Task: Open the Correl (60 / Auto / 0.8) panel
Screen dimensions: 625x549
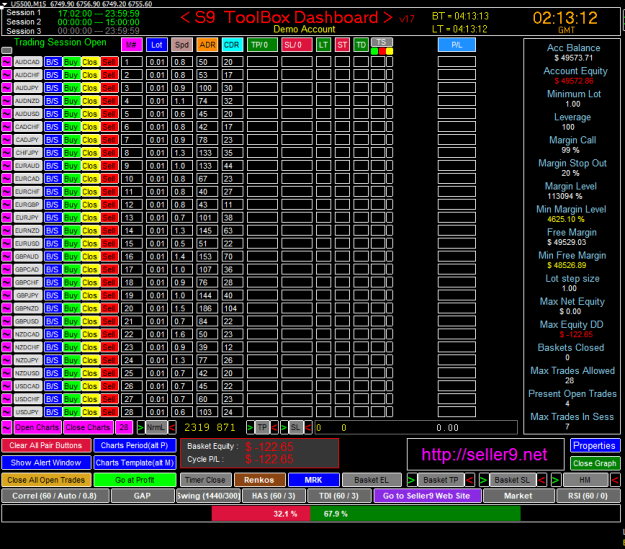Action: [x=55, y=496]
